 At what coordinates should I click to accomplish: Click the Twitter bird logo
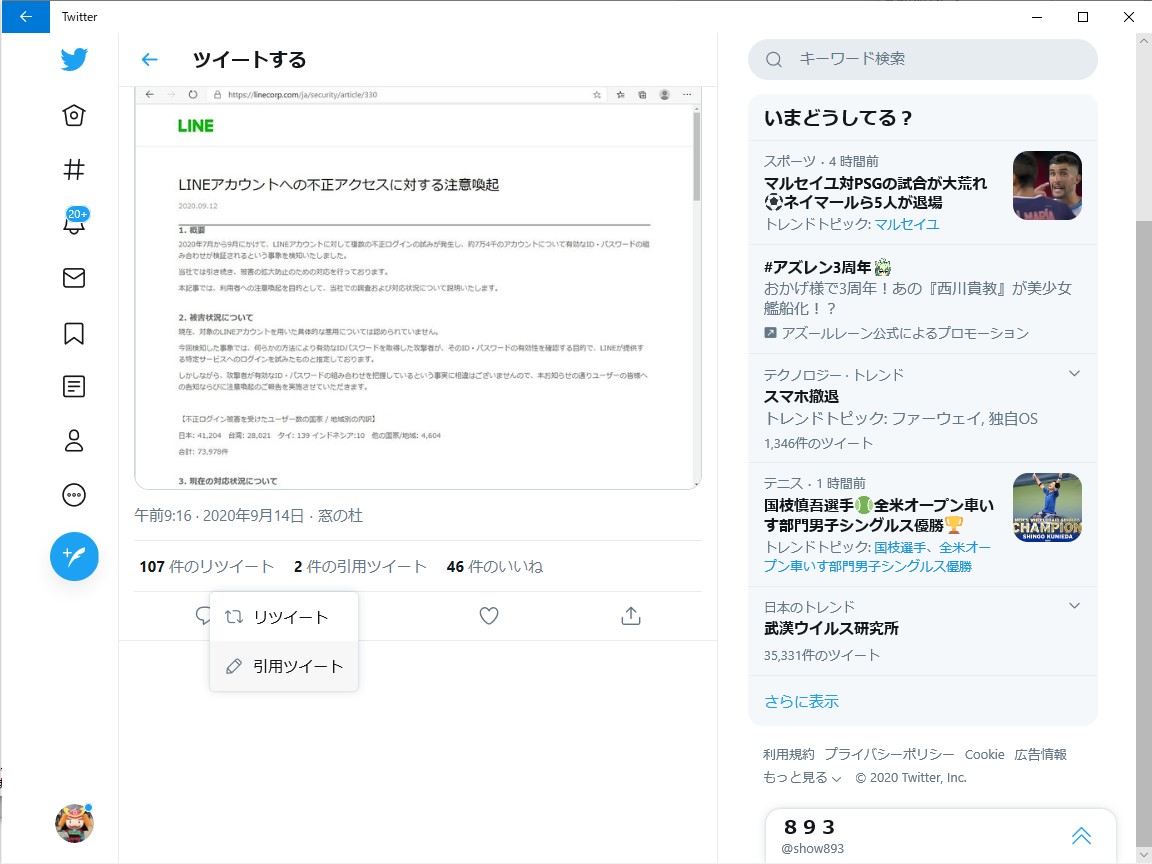[x=74, y=59]
